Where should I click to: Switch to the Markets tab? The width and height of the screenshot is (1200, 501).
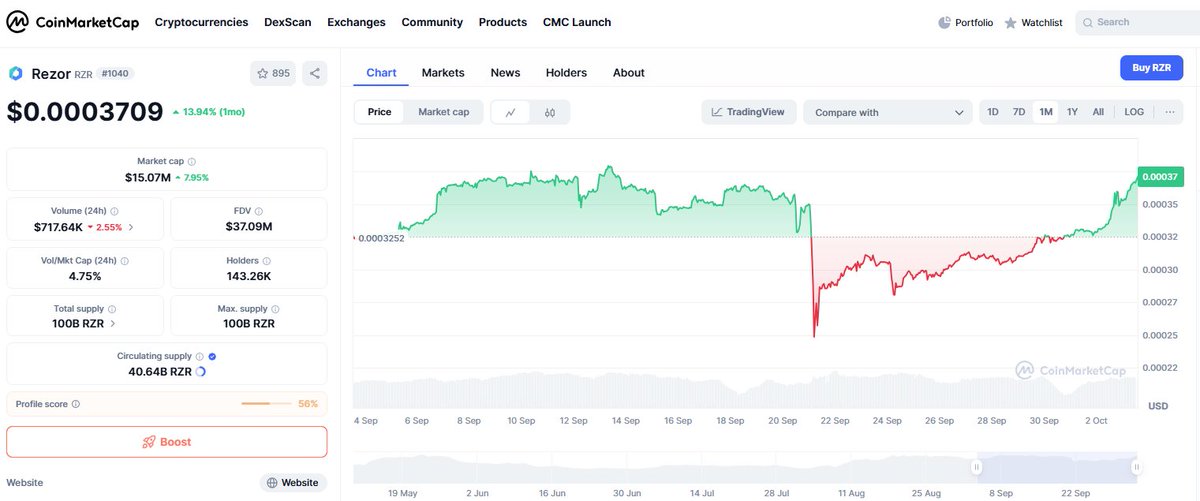pyautogui.click(x=443, y=73)
